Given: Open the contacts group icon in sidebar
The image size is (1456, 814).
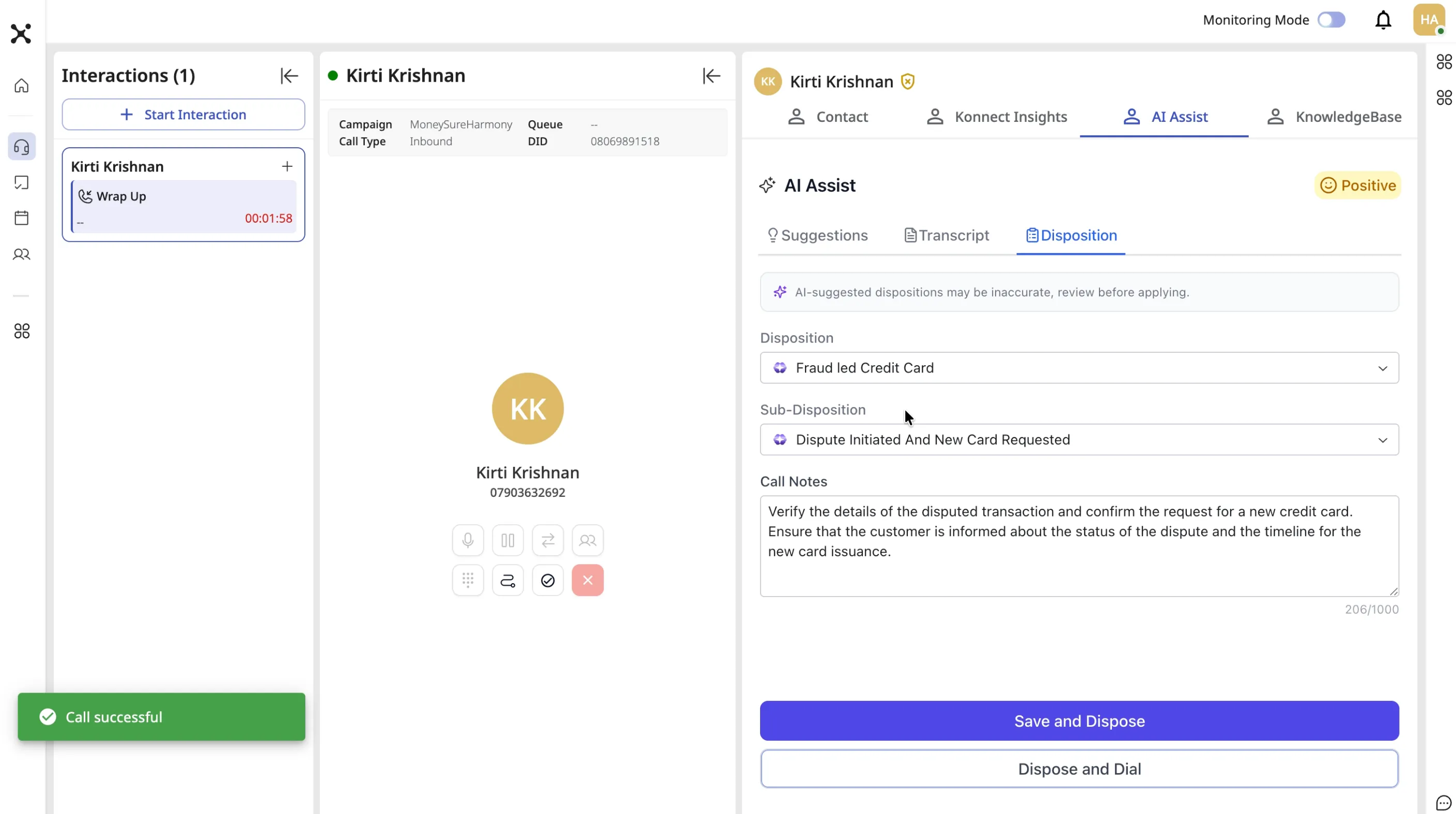Looking at the screenshot, I should [22, 254].
